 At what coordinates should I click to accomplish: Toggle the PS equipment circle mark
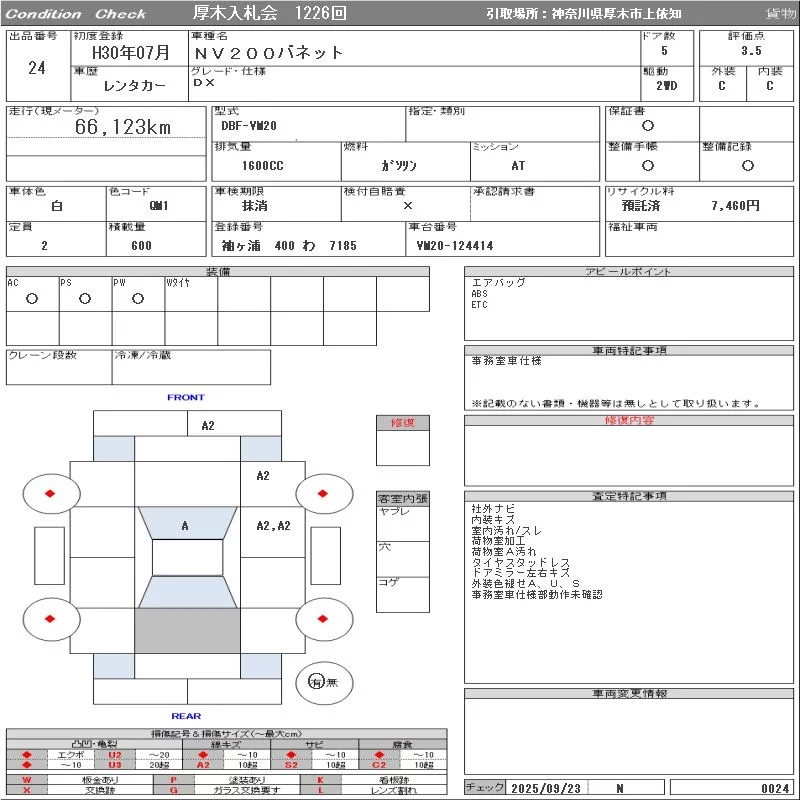(85, 298)
